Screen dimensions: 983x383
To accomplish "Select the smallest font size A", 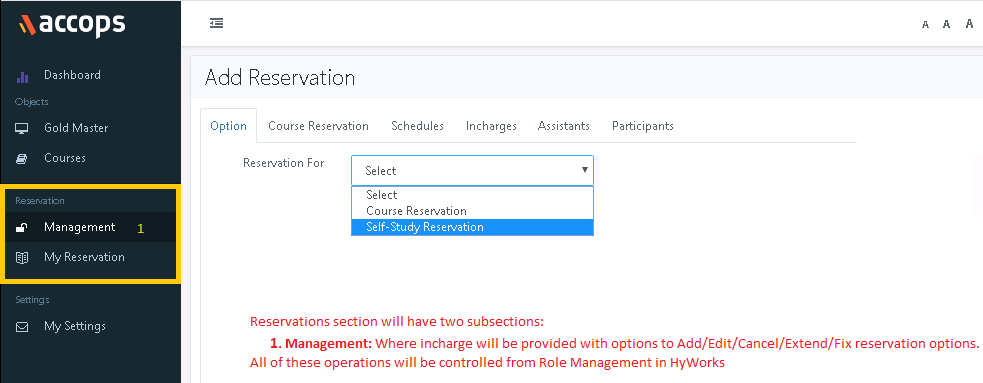I will tap(925, 25).
